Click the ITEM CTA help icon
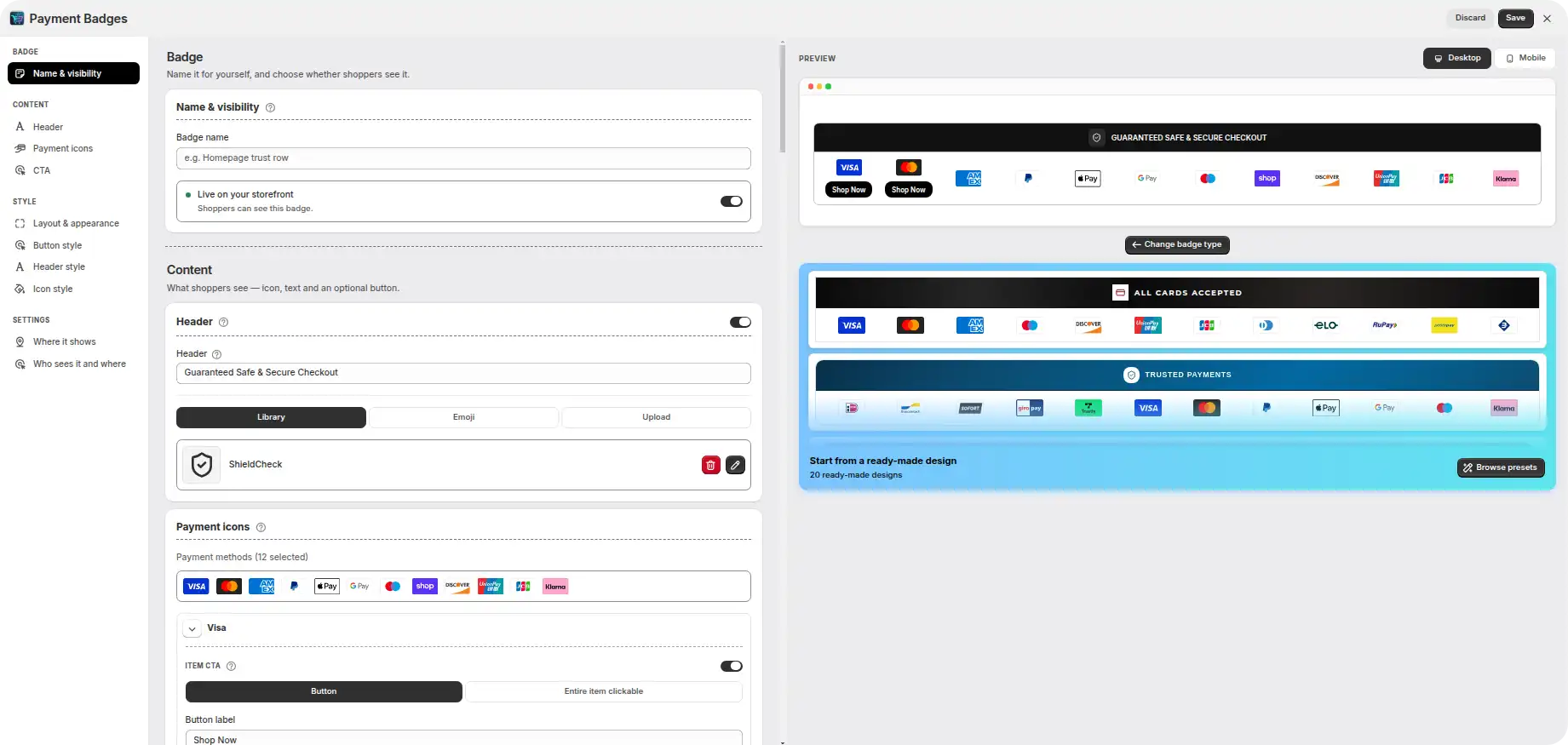The width and height of the screenshot is (1568, 745). pyautogui.click(x=231, y=666)
